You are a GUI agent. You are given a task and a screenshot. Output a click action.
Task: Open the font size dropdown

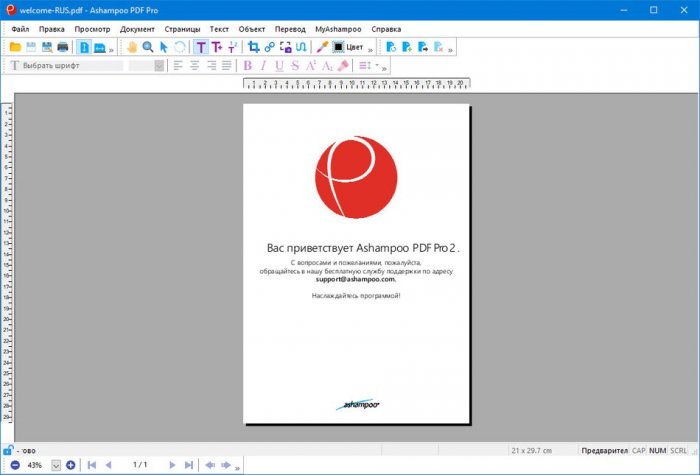[x=160, y=66]
